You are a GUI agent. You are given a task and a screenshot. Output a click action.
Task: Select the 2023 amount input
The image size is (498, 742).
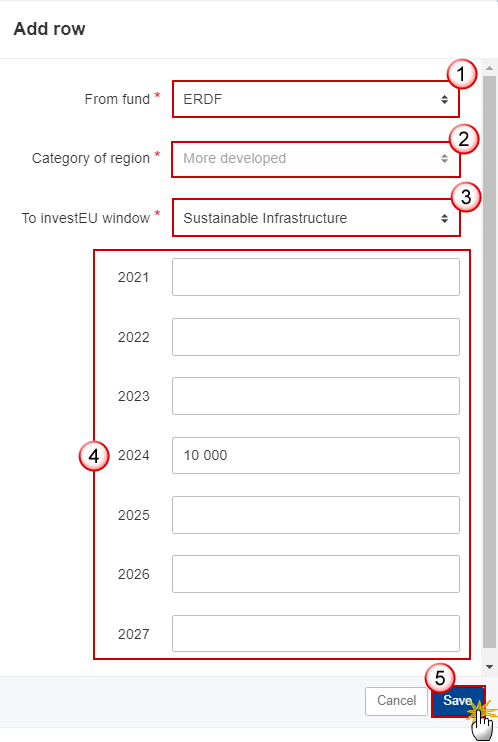coord(316,396)
